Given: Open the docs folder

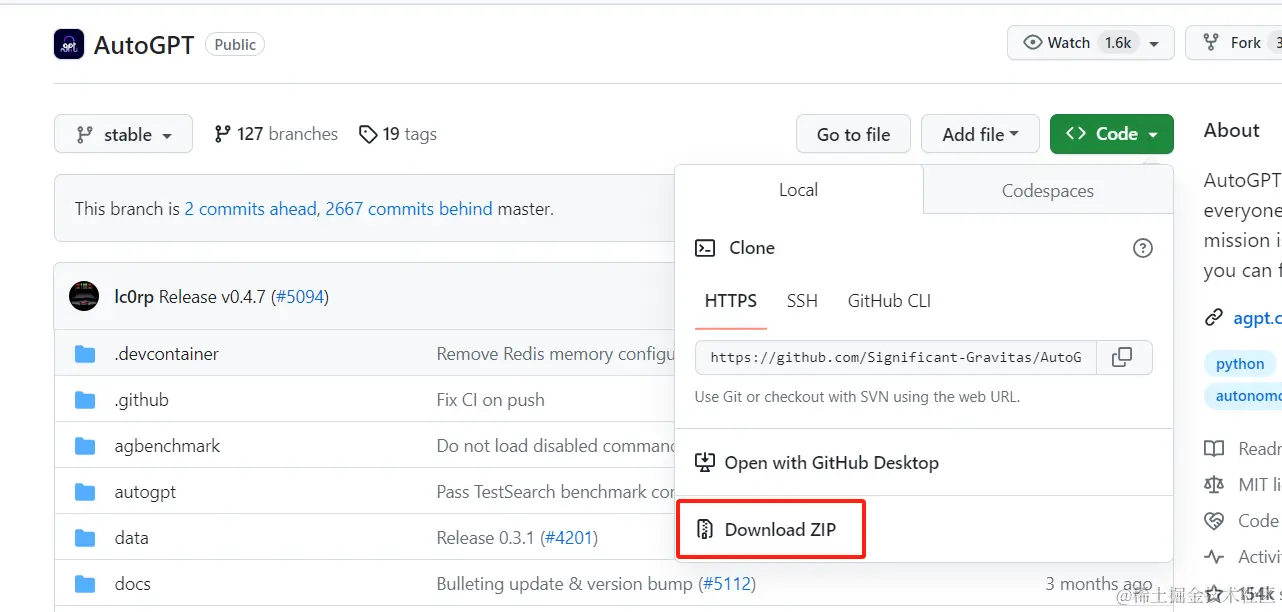Looking at the screenshot, I should click(x=132, y=584).
